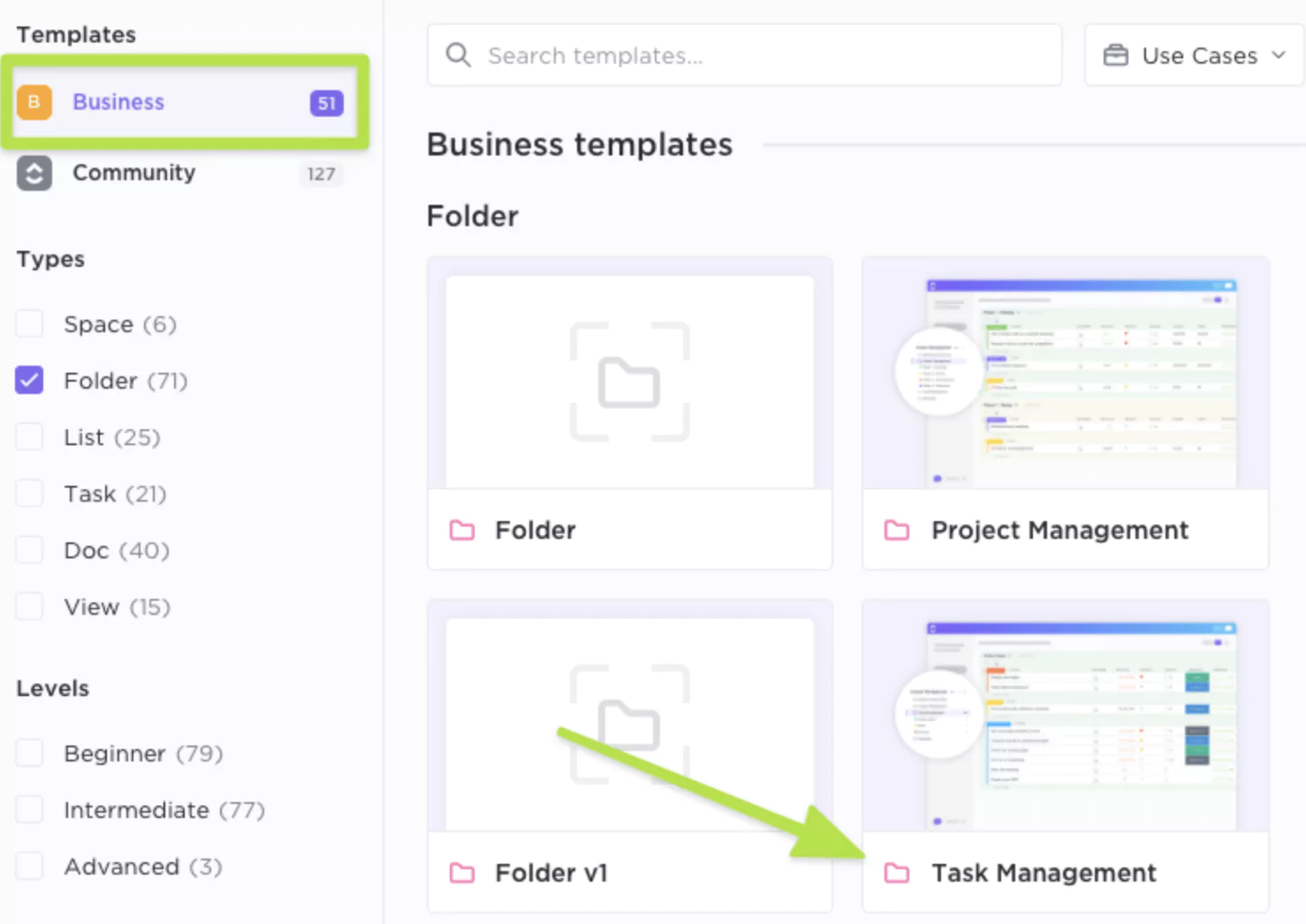1306x924 pixels.
Task: Click the folder icon next to Project Management
Action: pyautogui.click(x=896, y=530)
